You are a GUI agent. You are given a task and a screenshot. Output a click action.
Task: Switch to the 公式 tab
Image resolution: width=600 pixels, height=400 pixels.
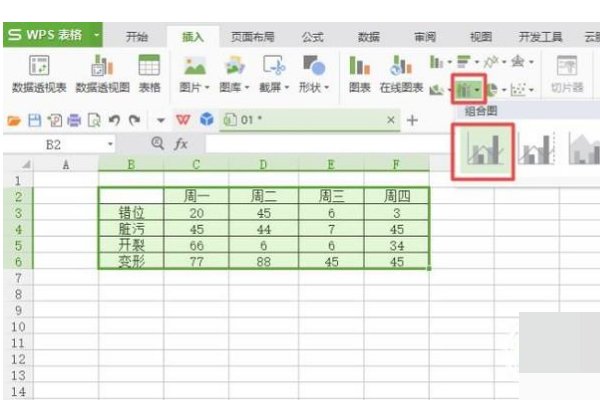coord(313,37)
